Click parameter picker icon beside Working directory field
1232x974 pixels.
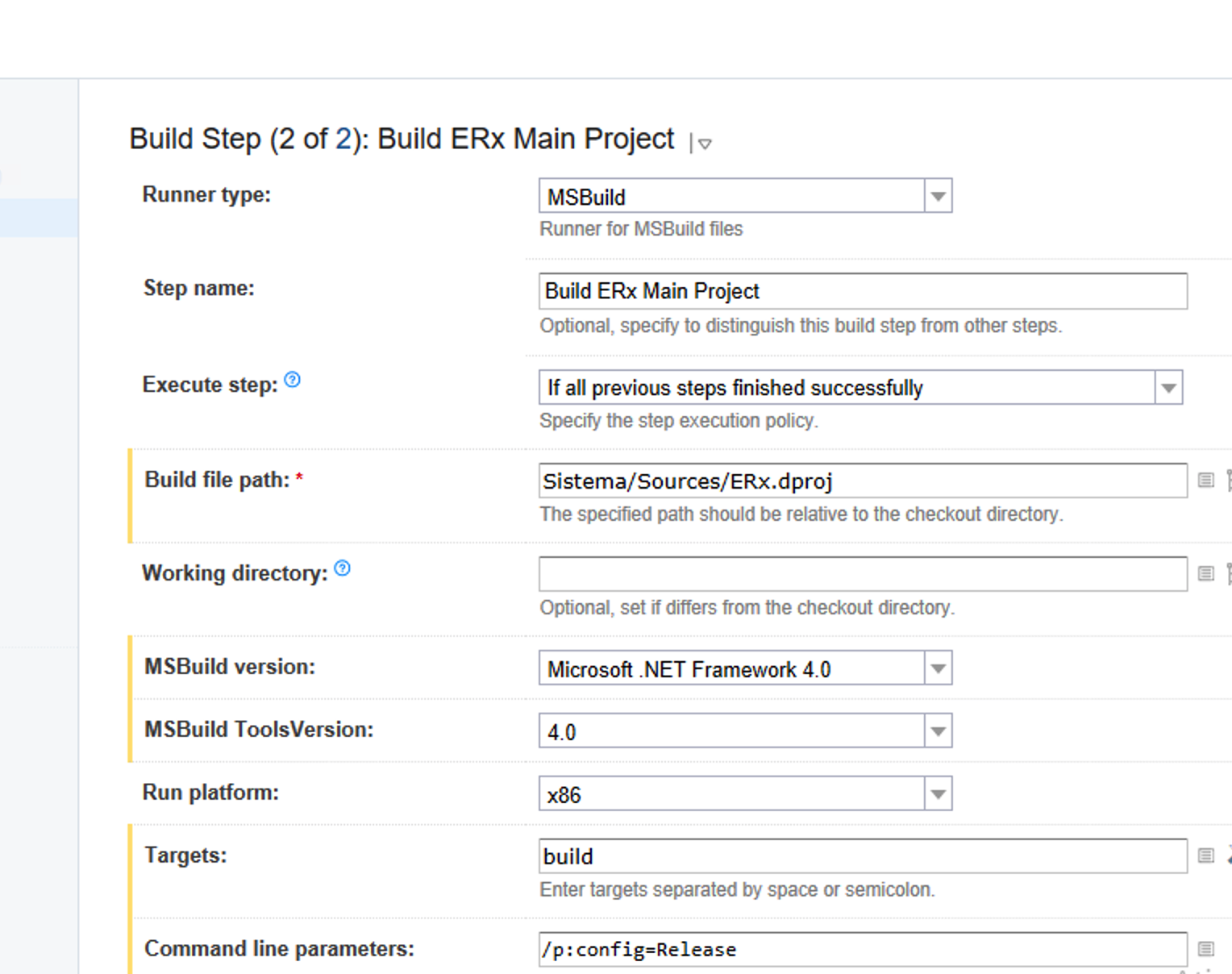coord(1205,574)
